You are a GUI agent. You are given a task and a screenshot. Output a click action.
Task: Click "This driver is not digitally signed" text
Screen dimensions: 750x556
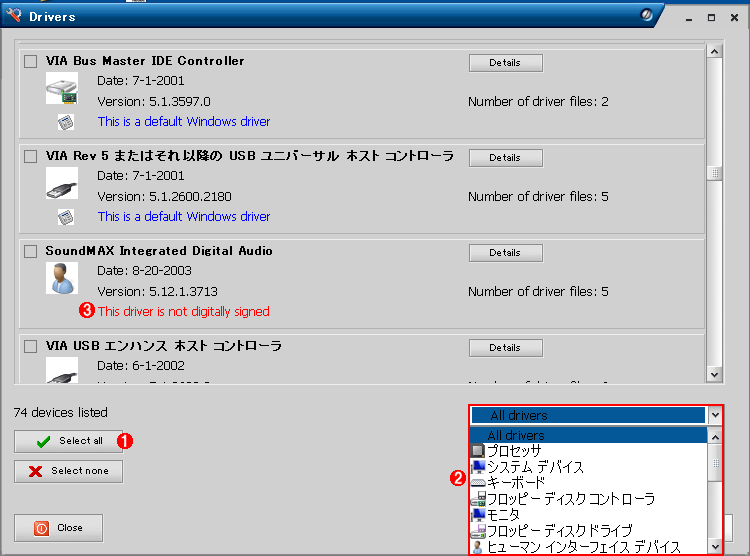(184, 311)
